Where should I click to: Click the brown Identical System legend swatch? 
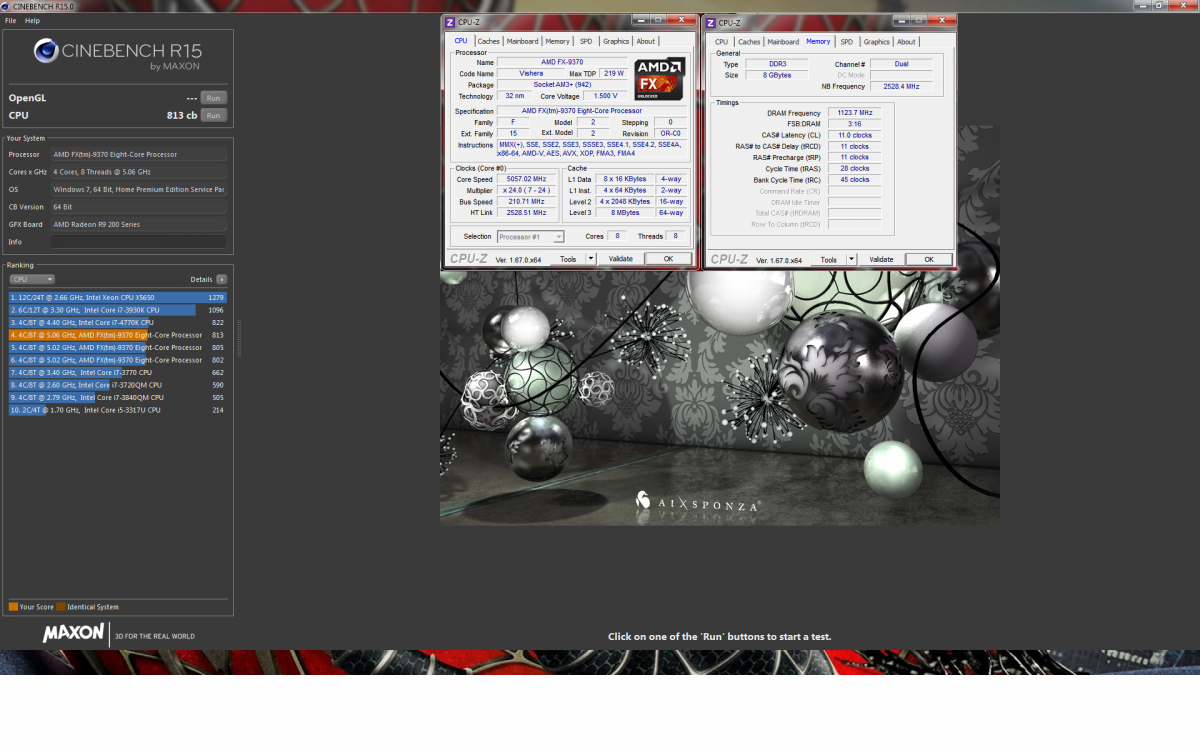[61, 607]
